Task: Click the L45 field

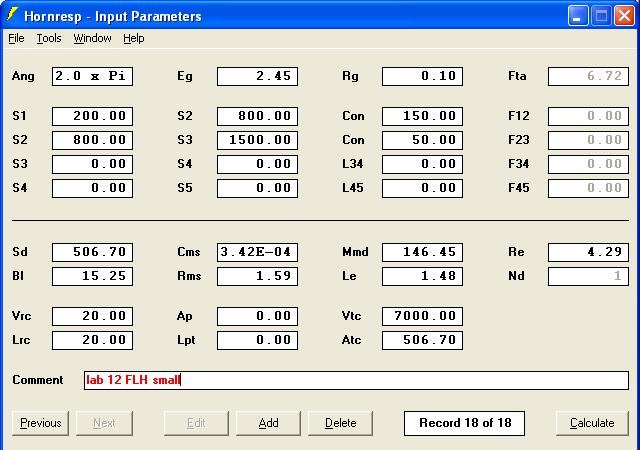Action: (x=422, y=188)
